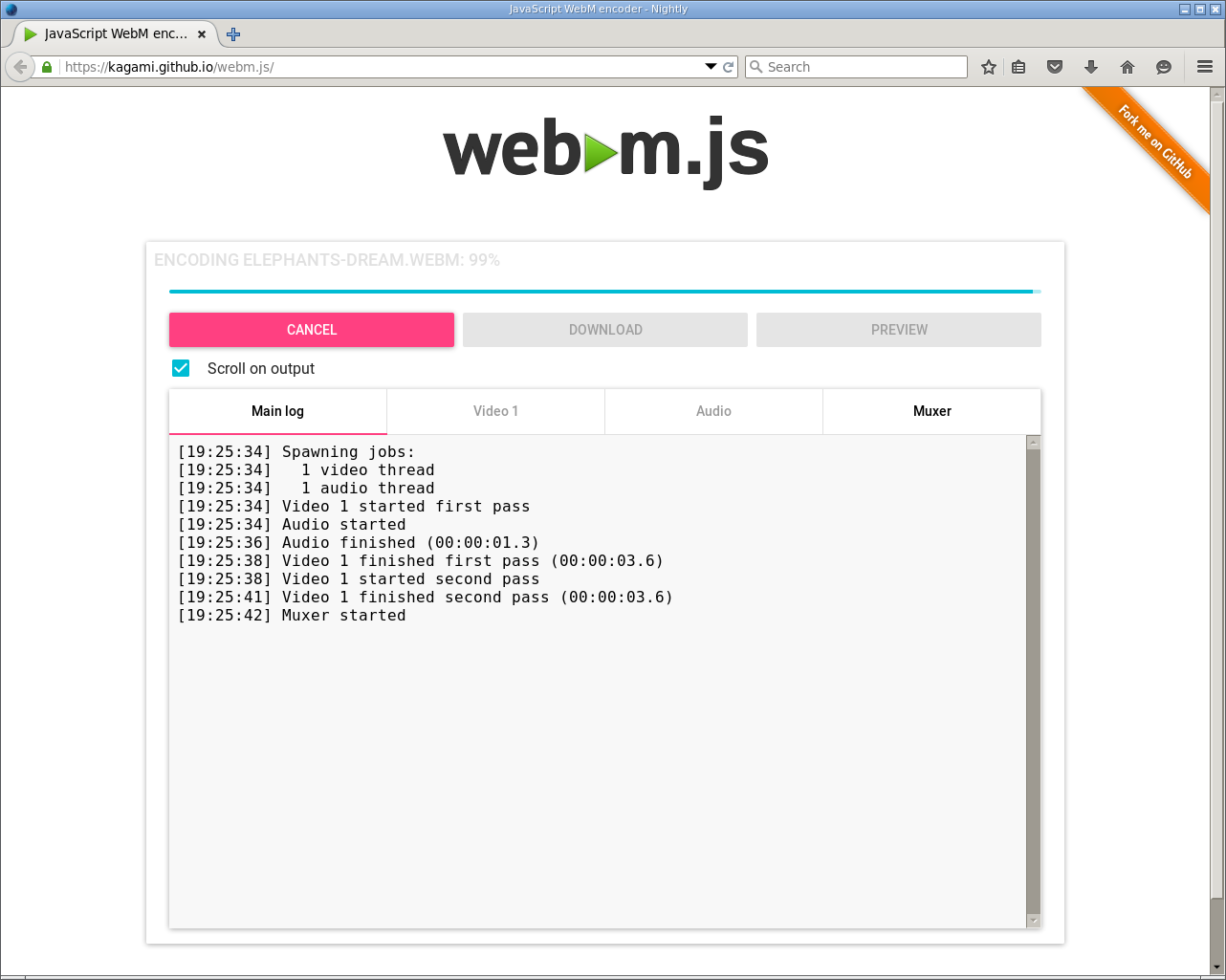1226x980 pixels.
Task: Click the "Video 1 started first pass" log line
Action: [354, 507]
